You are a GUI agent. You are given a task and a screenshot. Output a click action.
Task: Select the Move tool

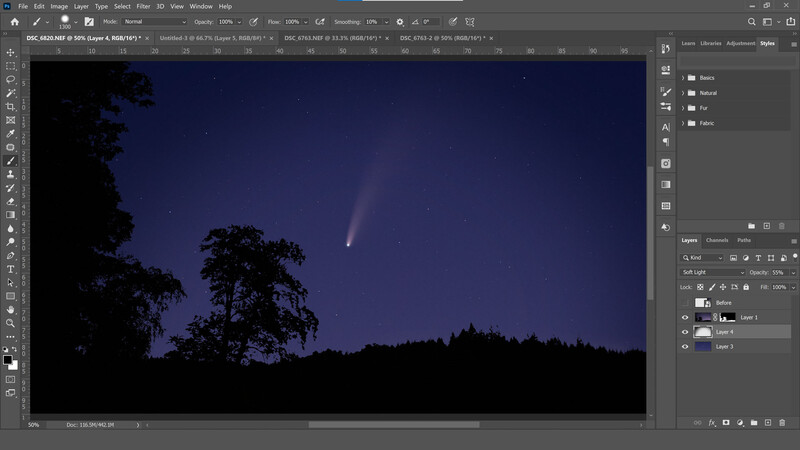coord(10,53)
